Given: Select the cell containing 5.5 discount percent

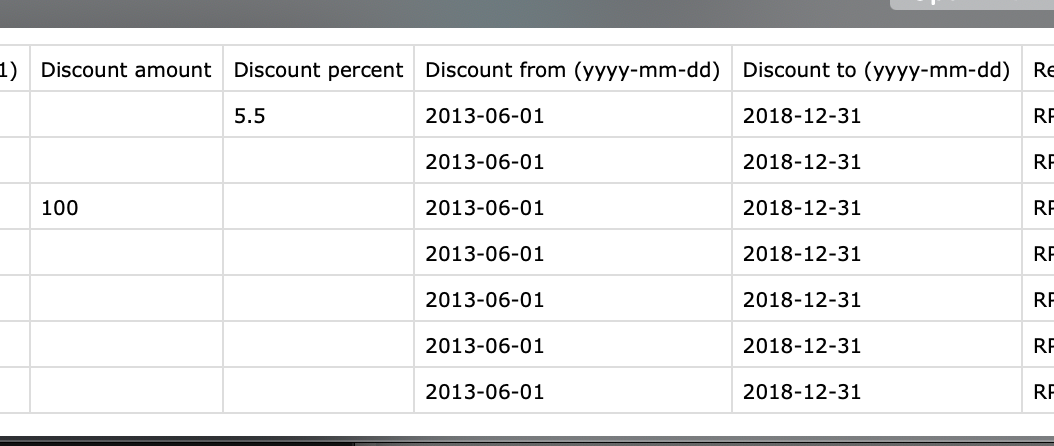Looking at the screenshot, I should pos(318,115).
